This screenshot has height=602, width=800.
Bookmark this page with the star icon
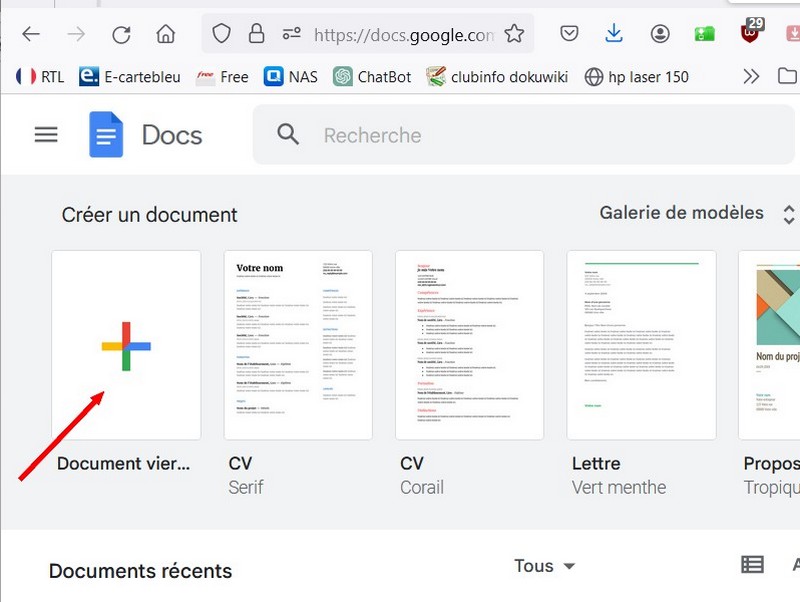(x=514, y=35)
